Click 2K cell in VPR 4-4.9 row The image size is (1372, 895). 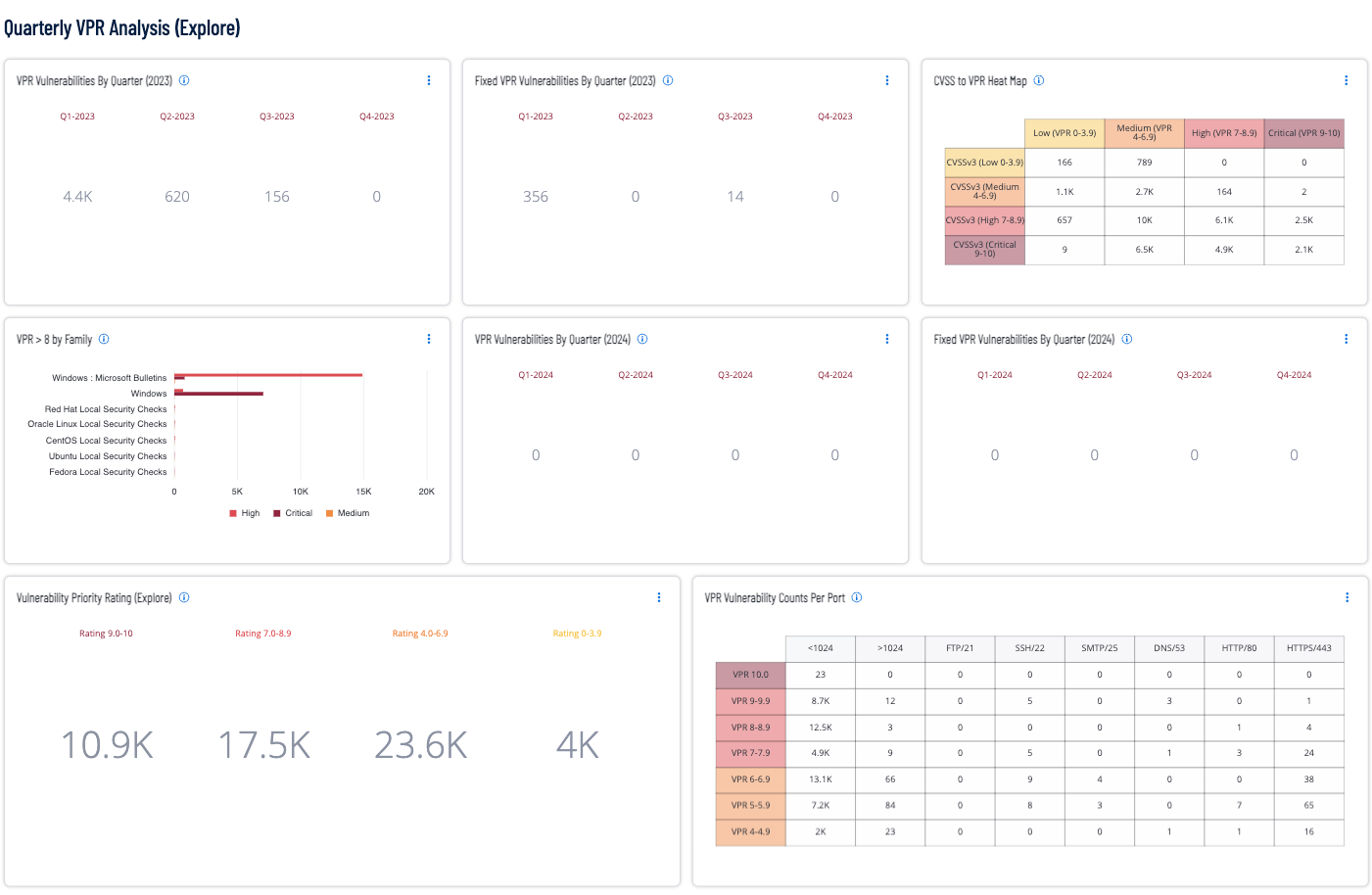[821, 832]
